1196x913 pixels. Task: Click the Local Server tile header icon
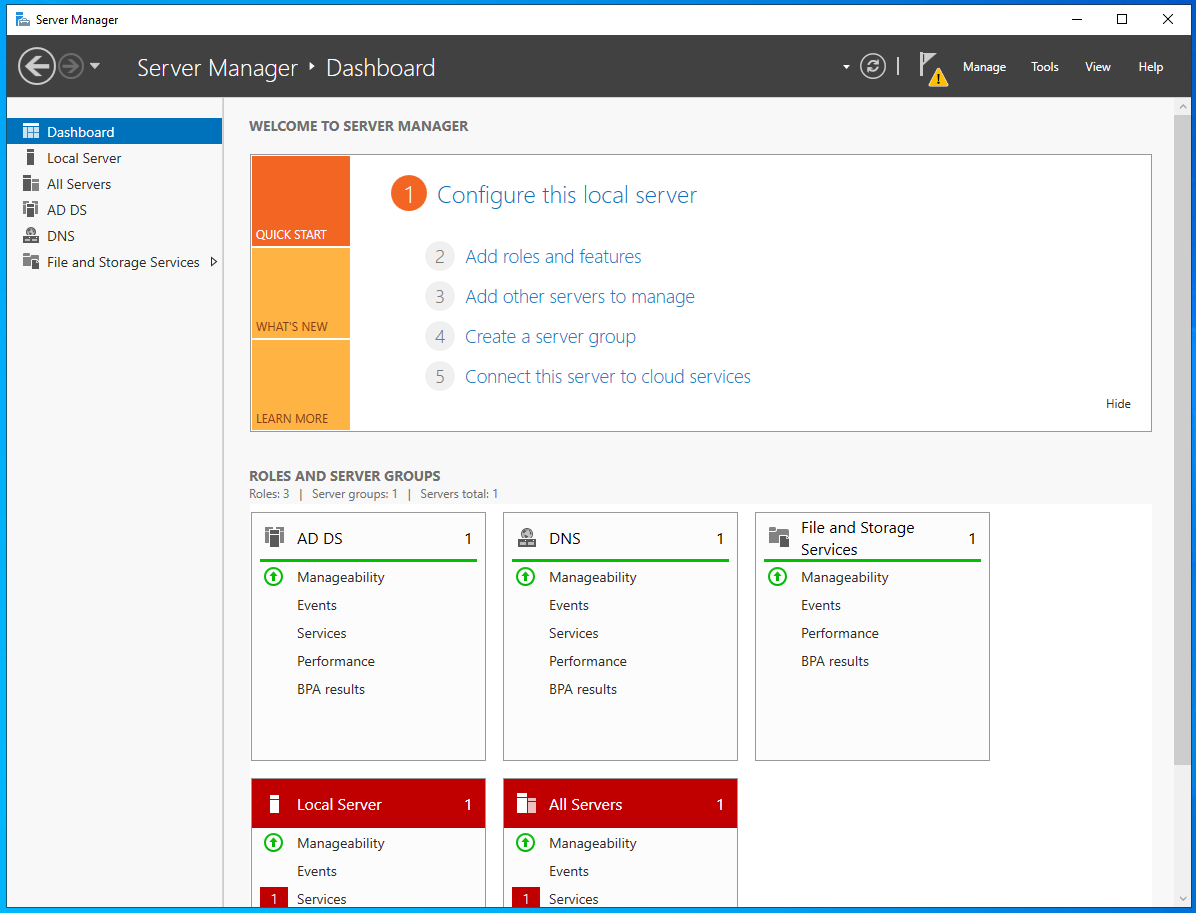[274, 804]
